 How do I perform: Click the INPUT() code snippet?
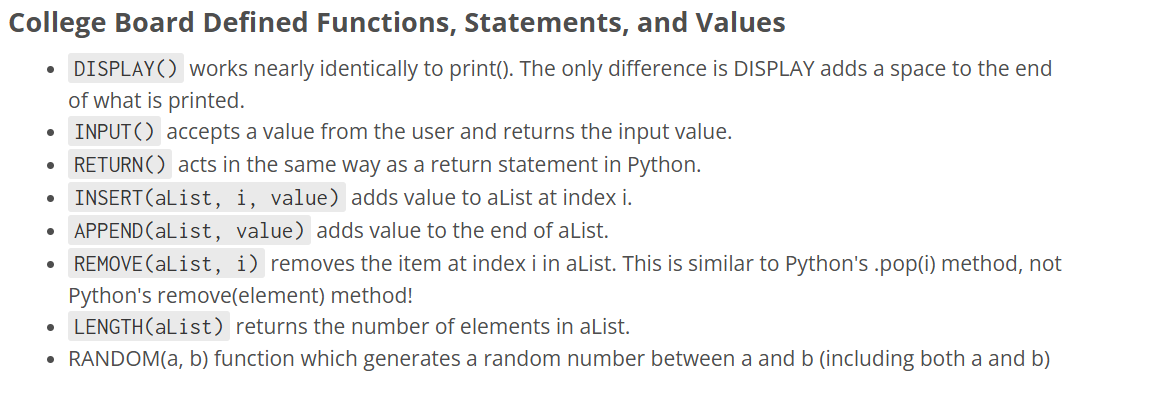pyautogui.click(x=115, y=132)
